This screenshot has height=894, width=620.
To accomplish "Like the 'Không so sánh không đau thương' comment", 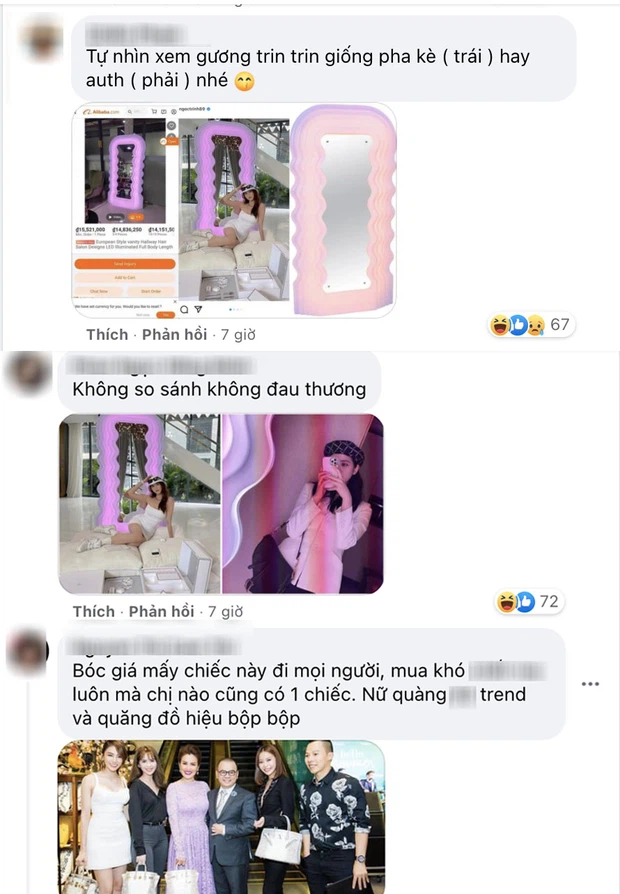I will click(94, 612).
